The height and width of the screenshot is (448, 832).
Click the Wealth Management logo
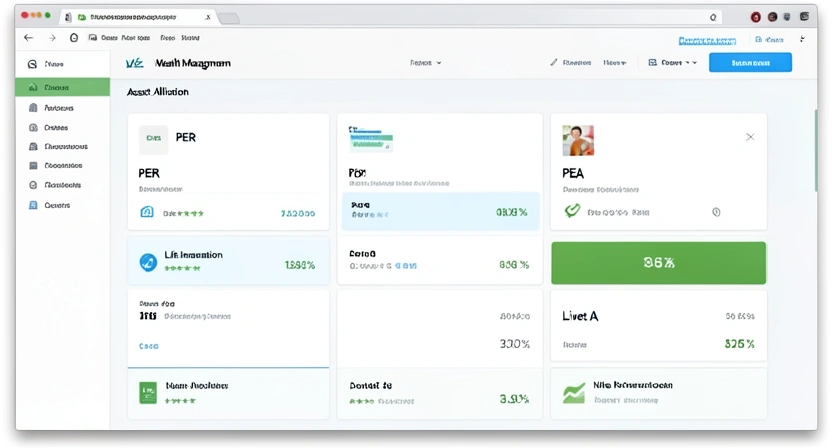pyautogui.click(x=134, y=63)
